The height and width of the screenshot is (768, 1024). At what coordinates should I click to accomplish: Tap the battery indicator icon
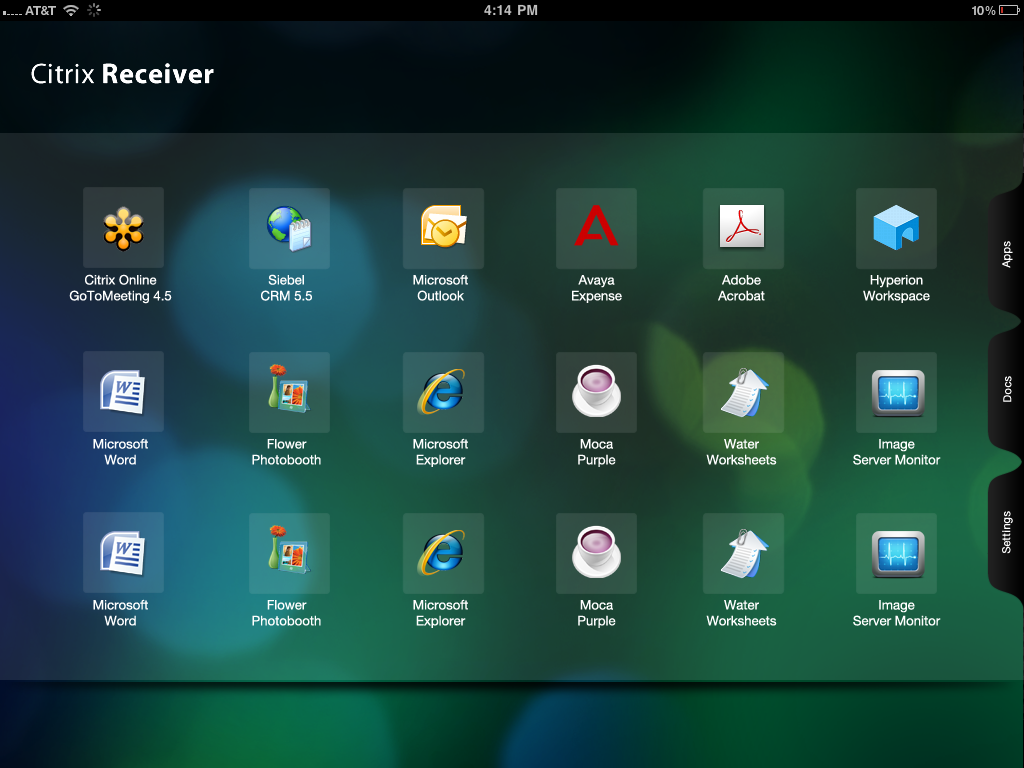(1009, 10)
